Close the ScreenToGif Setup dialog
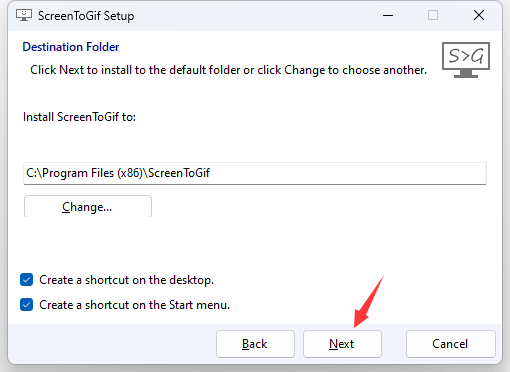The image size is (510, 372). tap(479, 15)
